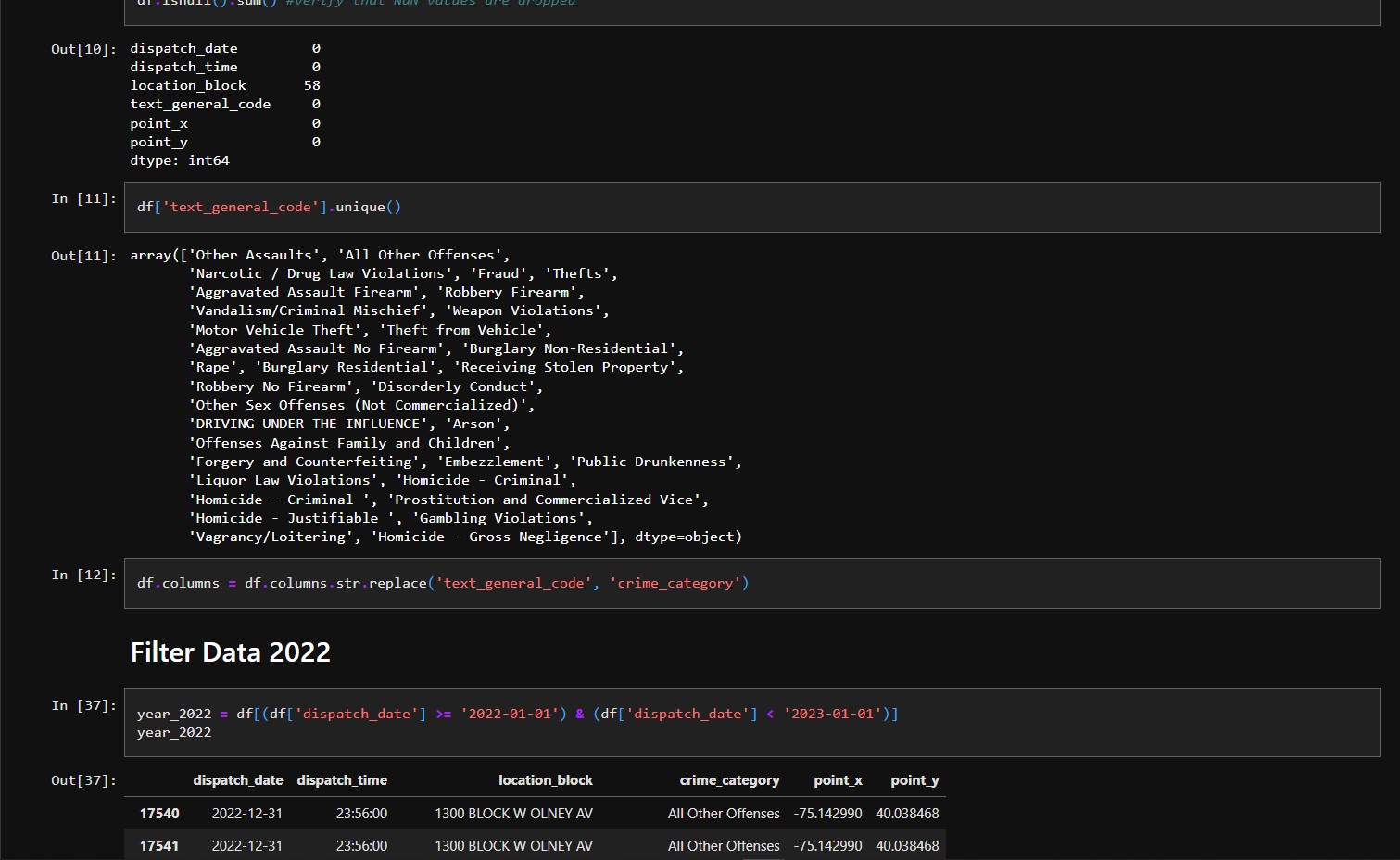
Task: Click 'Homicide - Gross Negligence' in array output
Action: pos(490,537)
